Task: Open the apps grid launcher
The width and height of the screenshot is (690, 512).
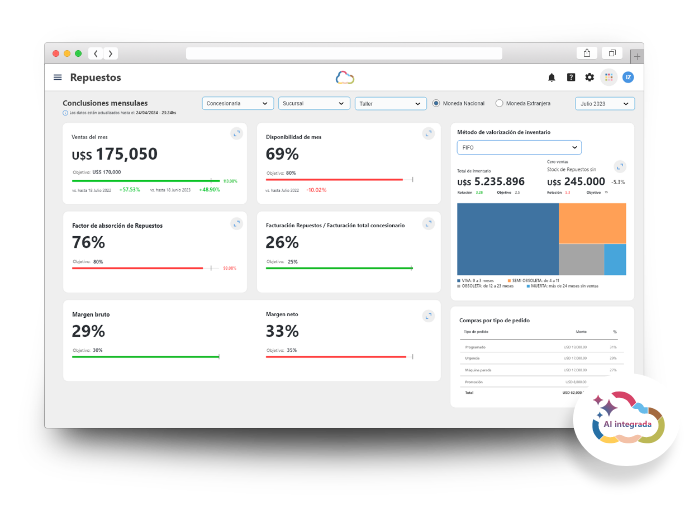Action: tap(609, 77)
